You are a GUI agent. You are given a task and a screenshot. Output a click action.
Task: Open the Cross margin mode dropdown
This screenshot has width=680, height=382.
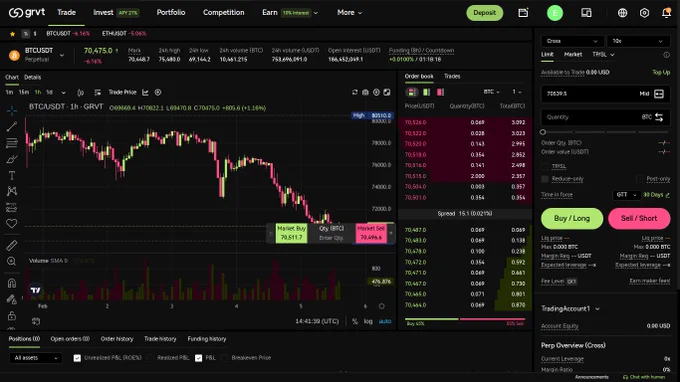click(572, 41)
